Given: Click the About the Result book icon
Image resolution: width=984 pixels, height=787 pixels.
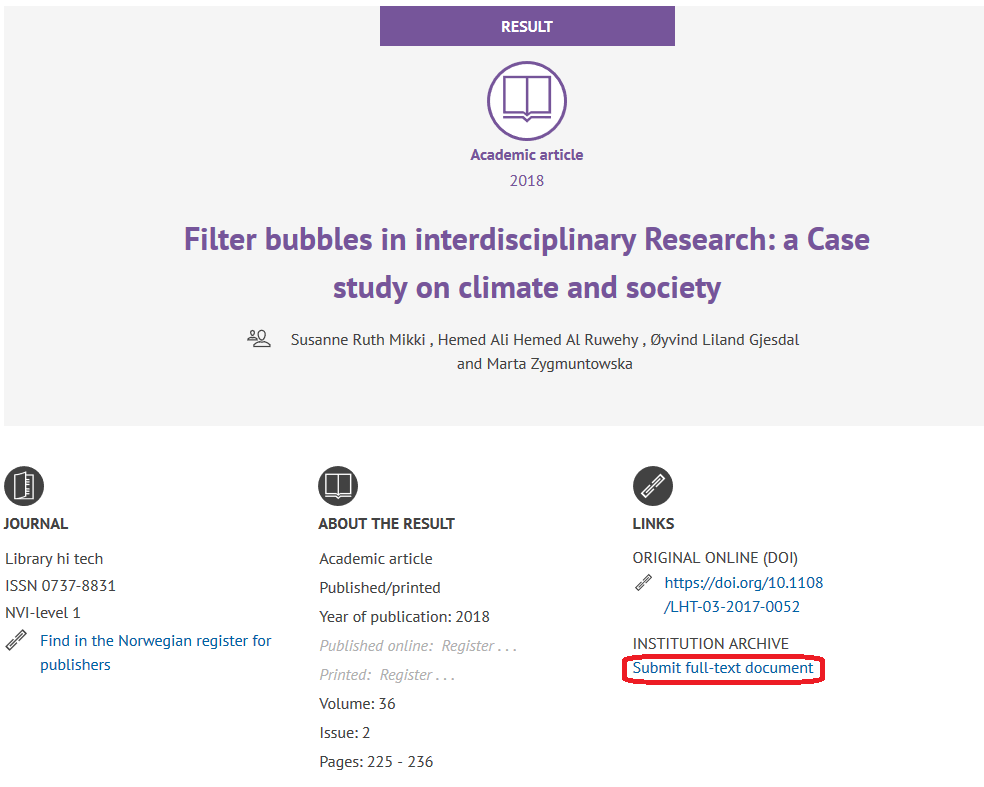Looking at the screenshot, I should pyautogui.click(x=338, y=487).
